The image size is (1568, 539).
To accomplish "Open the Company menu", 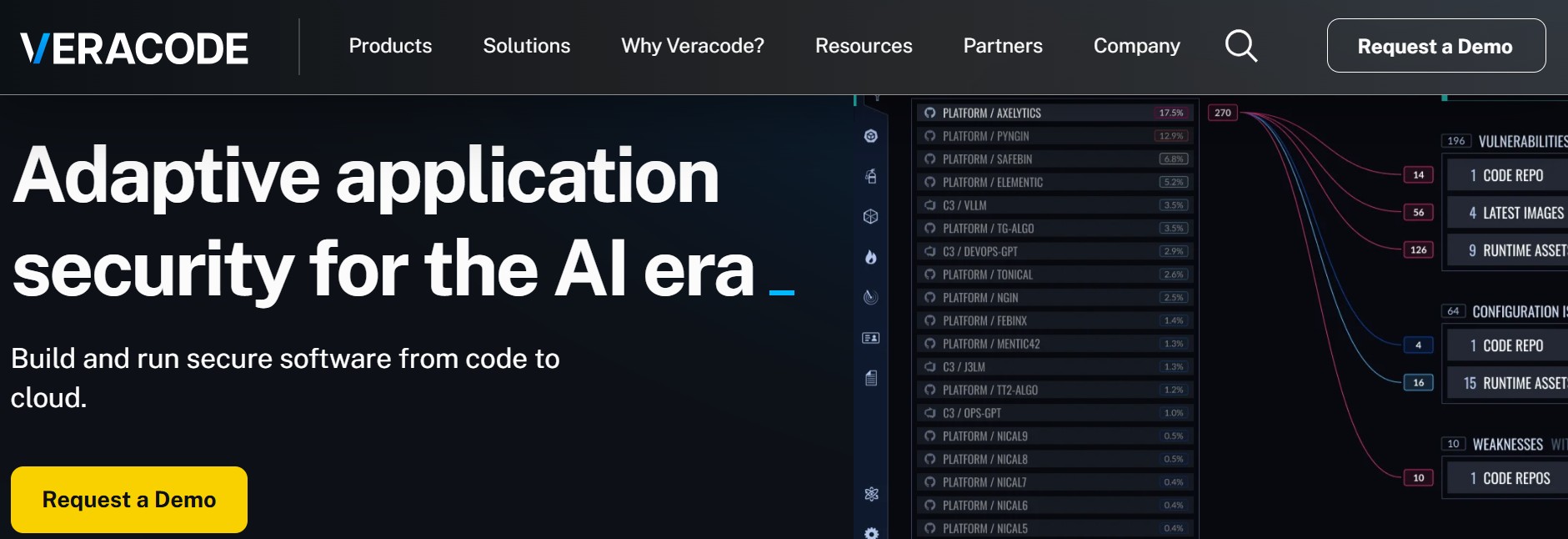I will click(1137, 46).
